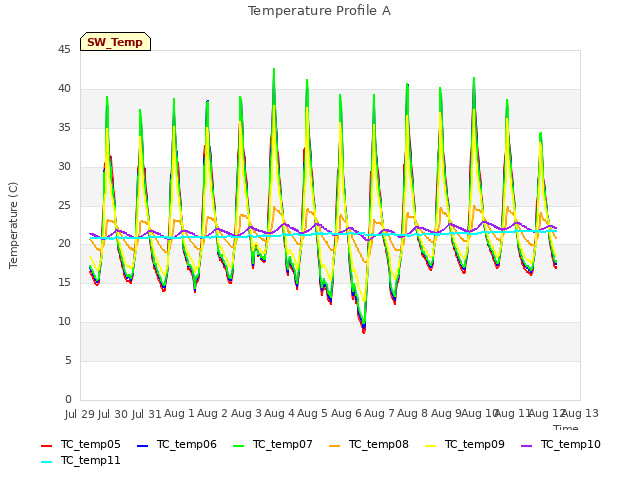The height and width of the screenshot is (480, 640).
Task: Toggle the TC_temp11 legend entry
Action: [x=81, y=460]
